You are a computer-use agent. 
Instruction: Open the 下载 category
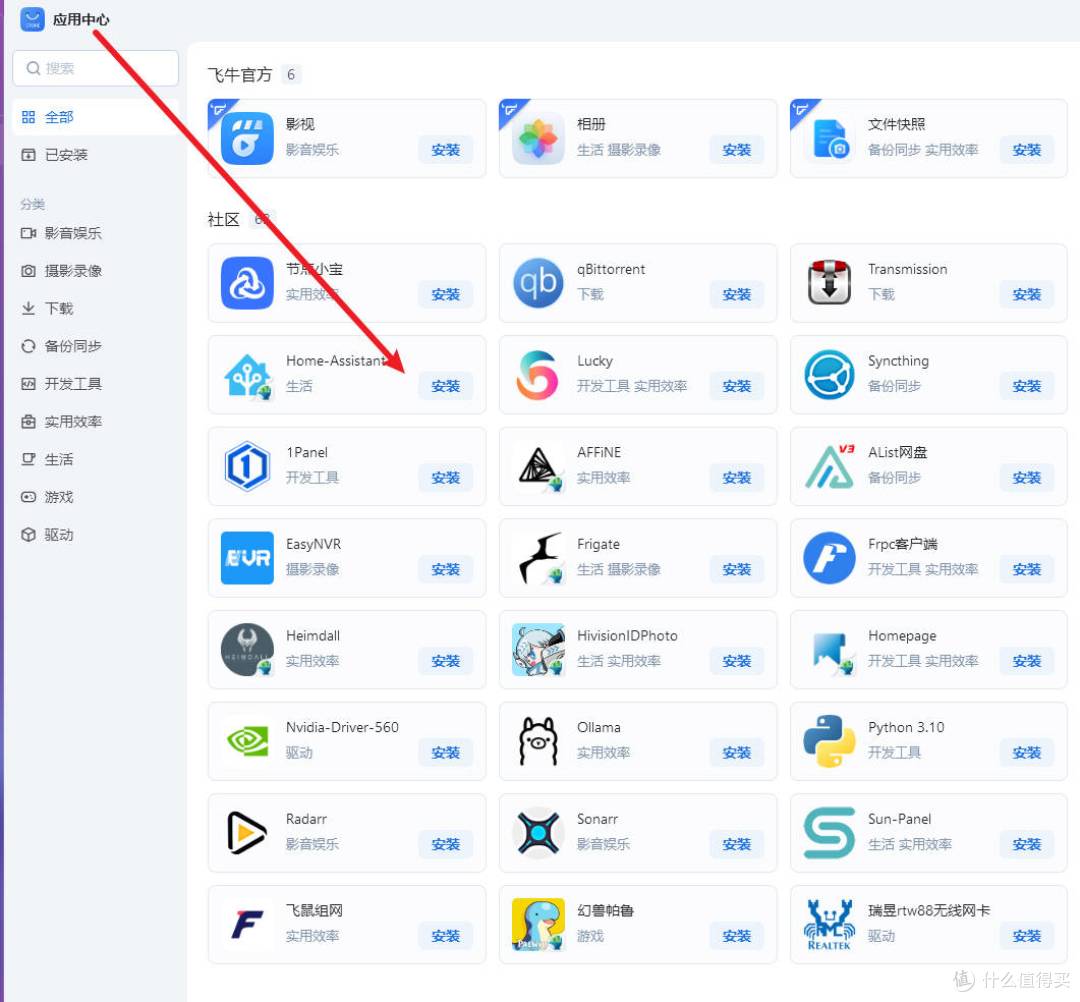click(95, 309)
